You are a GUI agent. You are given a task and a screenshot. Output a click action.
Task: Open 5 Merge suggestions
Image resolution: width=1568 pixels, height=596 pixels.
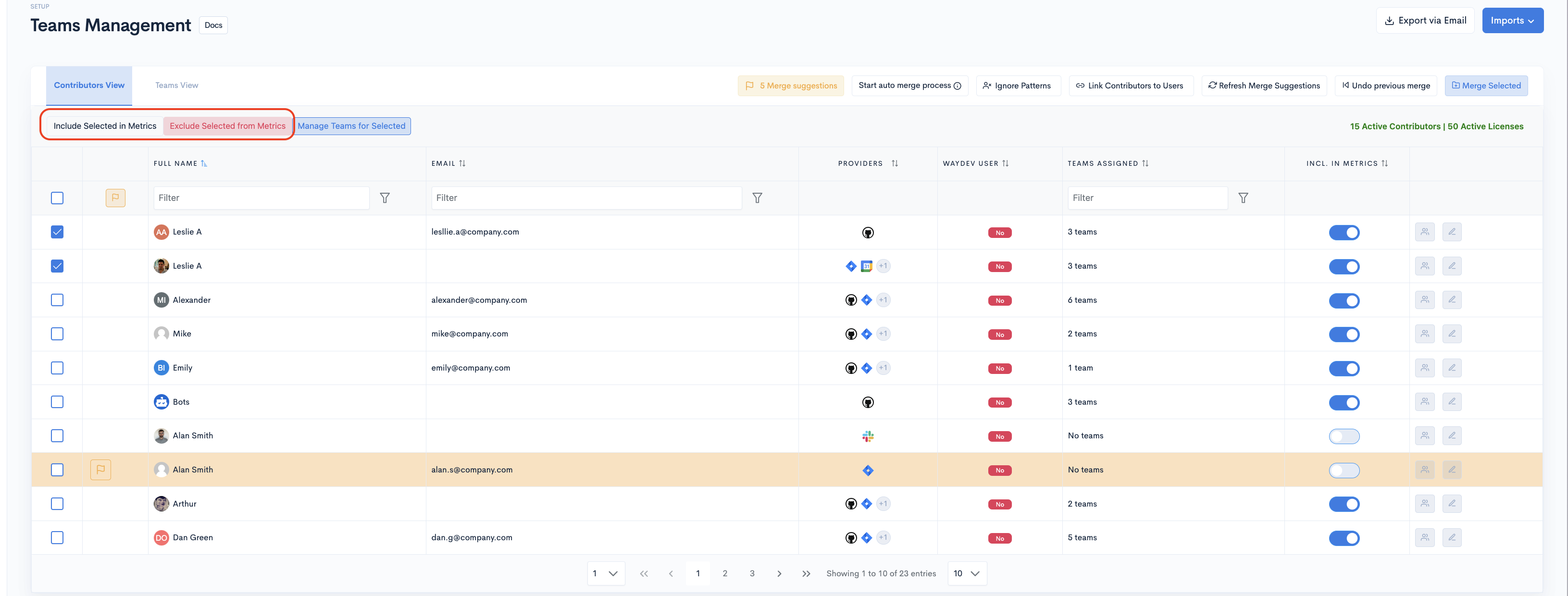click(x=791, y=86)
